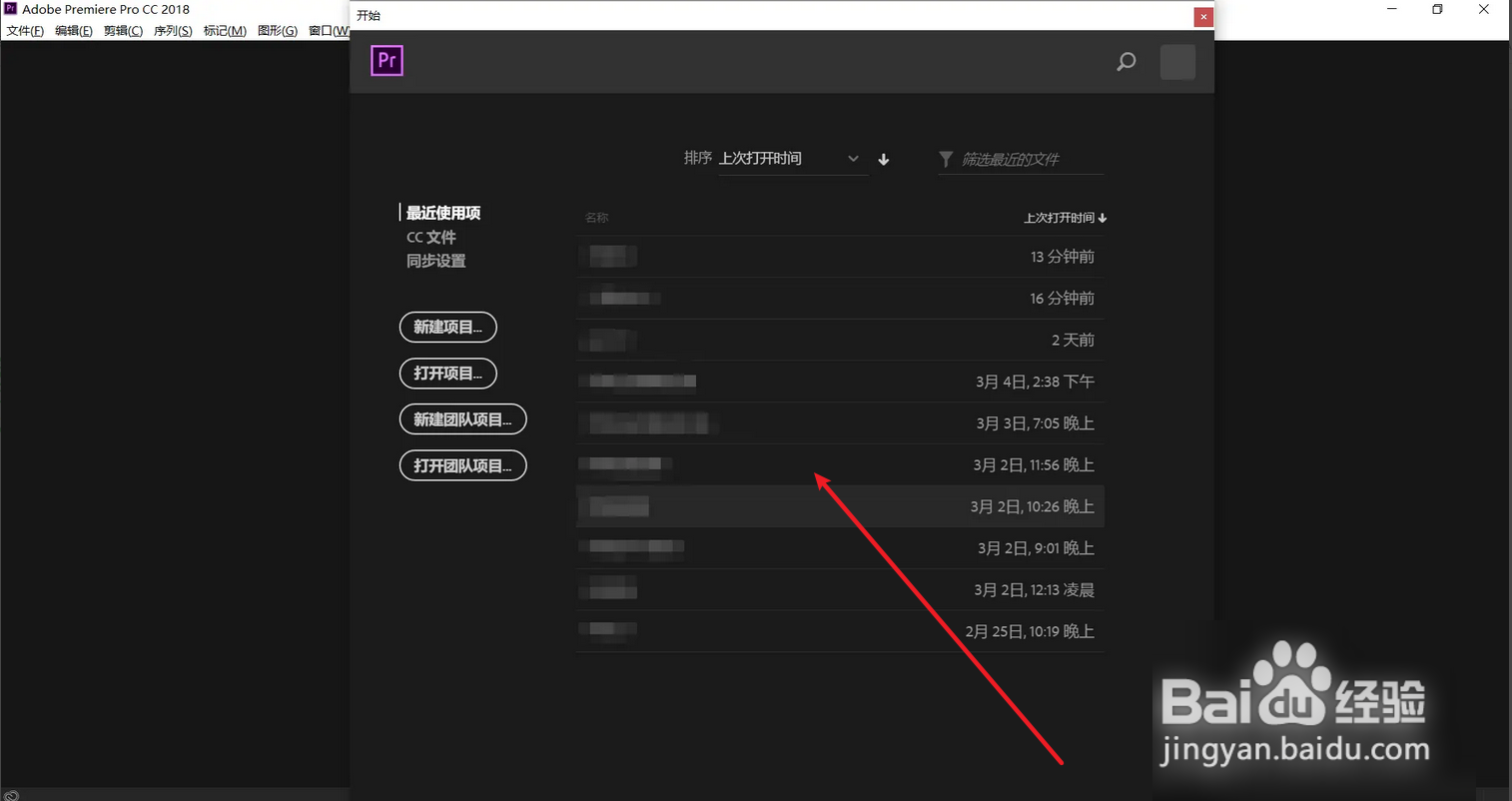Viewport: 1512px width, 801px height.
Task: Open the 序列(S) menu
Action: (x=173, y=31)
